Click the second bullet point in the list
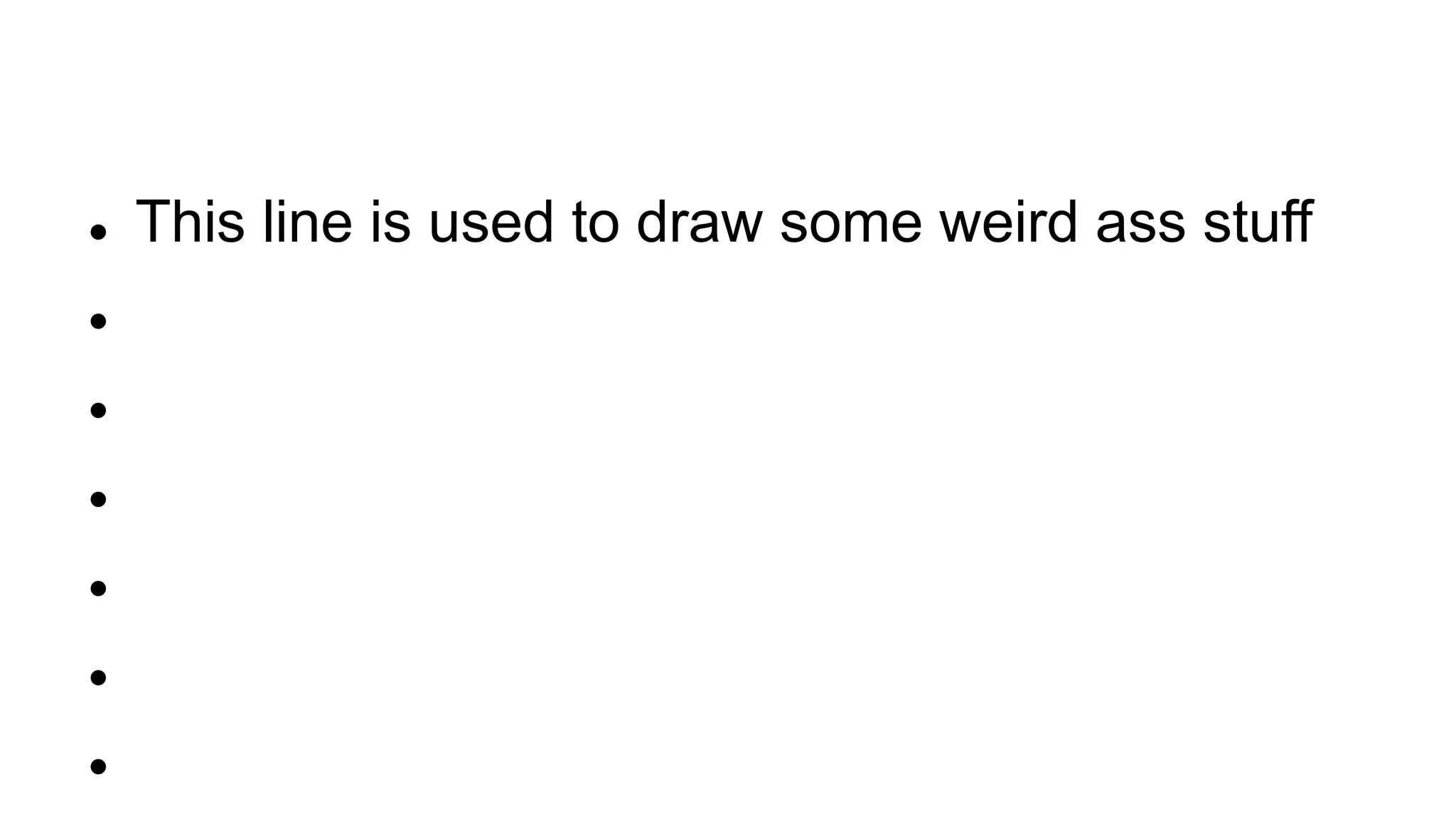 98,321
